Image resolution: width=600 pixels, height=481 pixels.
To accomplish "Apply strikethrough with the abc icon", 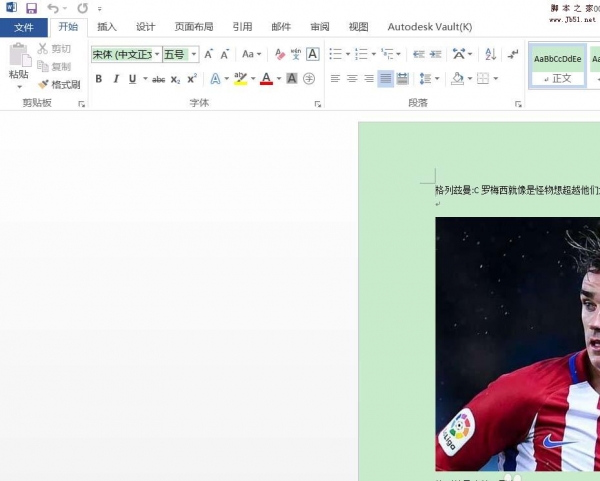I will pos(158,79).
